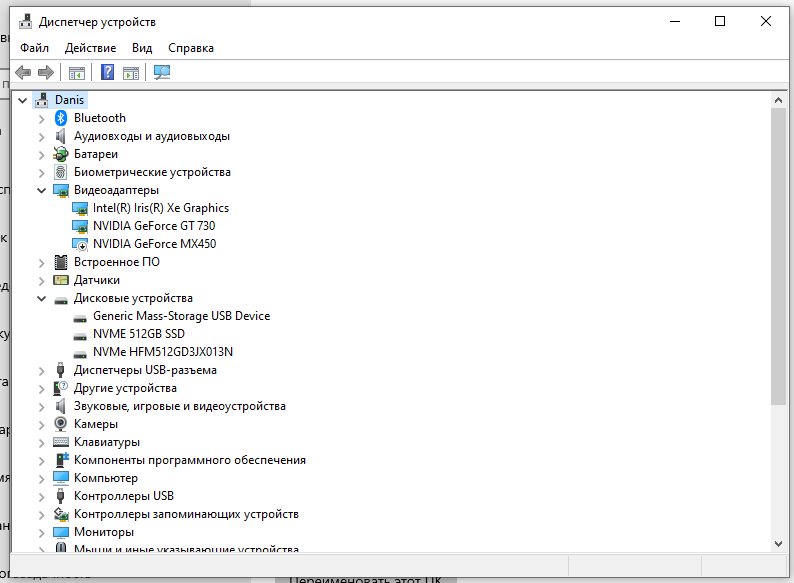Expand the Bluetooth category
Image resolution: width=794 pixels, height=583 pixels.
pos(42,119)
